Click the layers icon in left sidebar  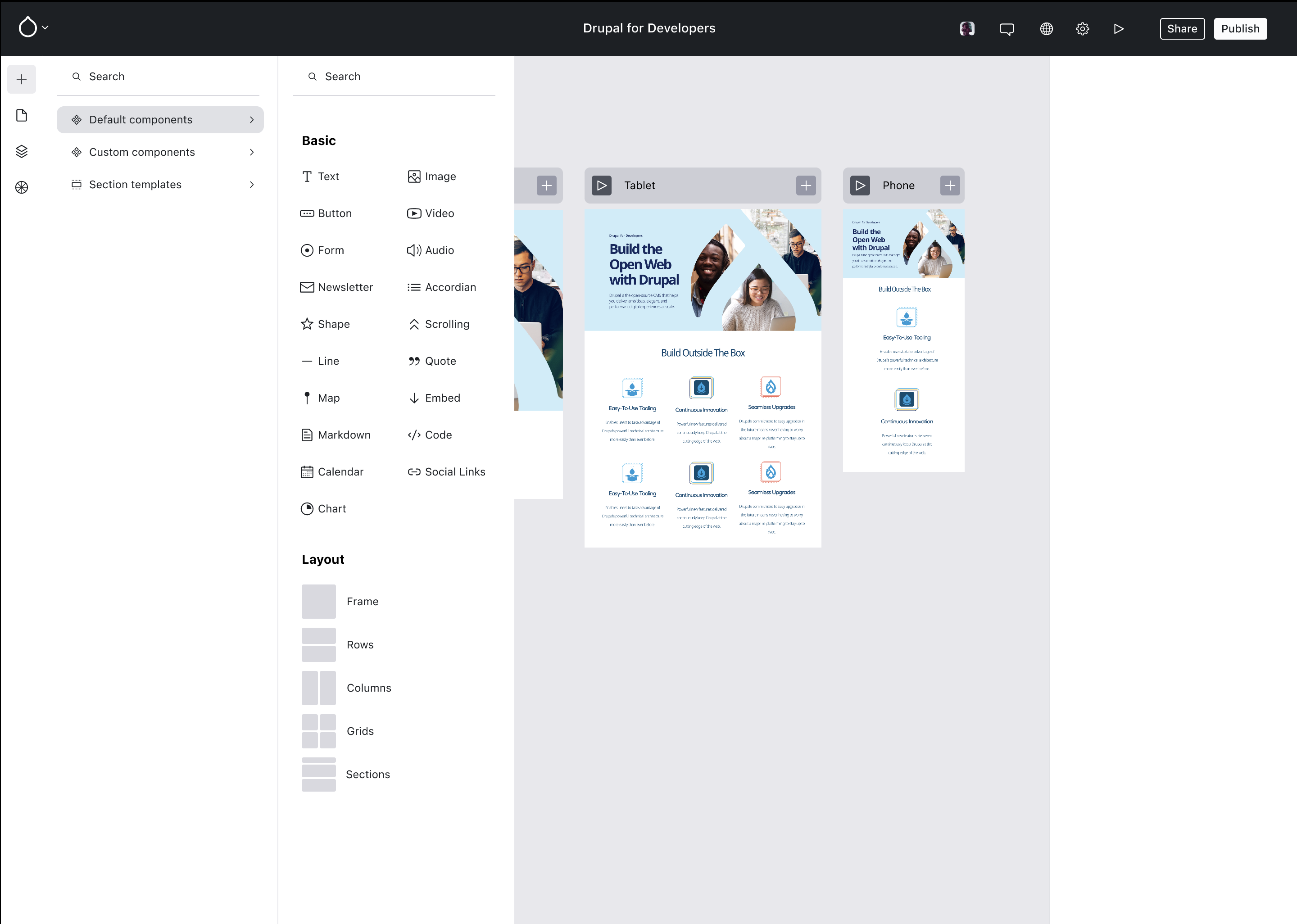(x=22, y=151)
